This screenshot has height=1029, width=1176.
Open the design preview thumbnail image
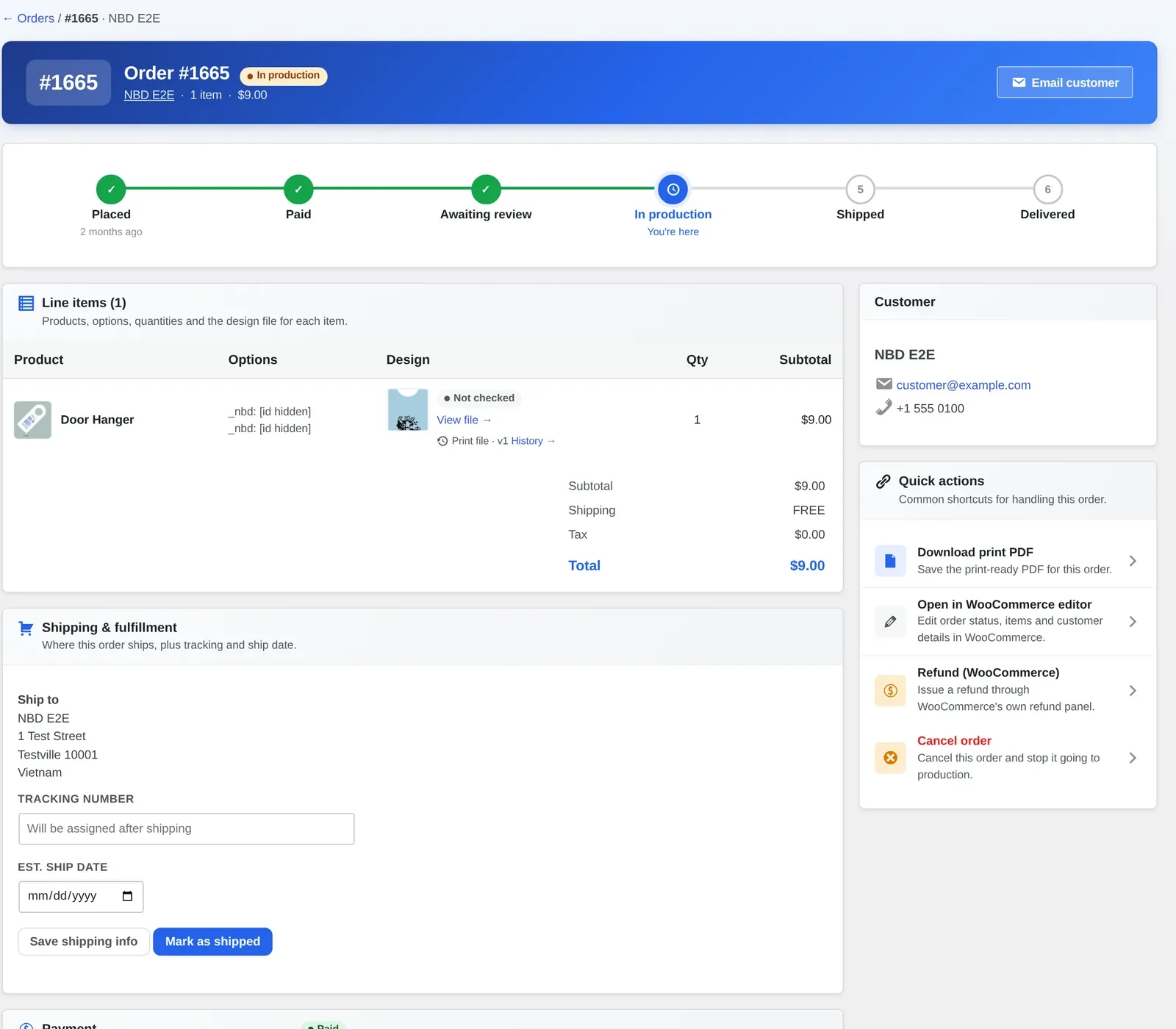pos(408,409)
